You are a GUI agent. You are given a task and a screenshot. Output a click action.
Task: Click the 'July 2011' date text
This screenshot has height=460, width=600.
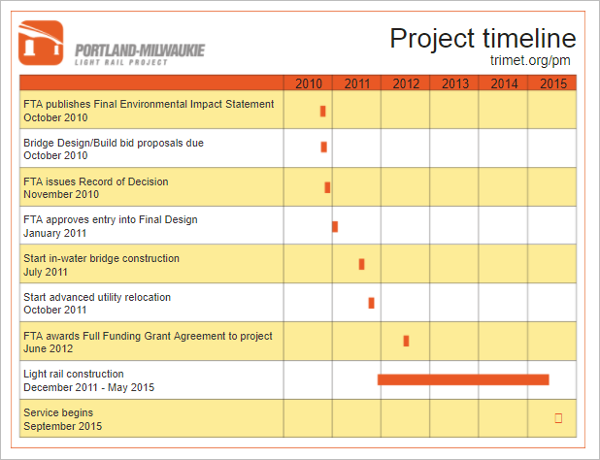45,272
